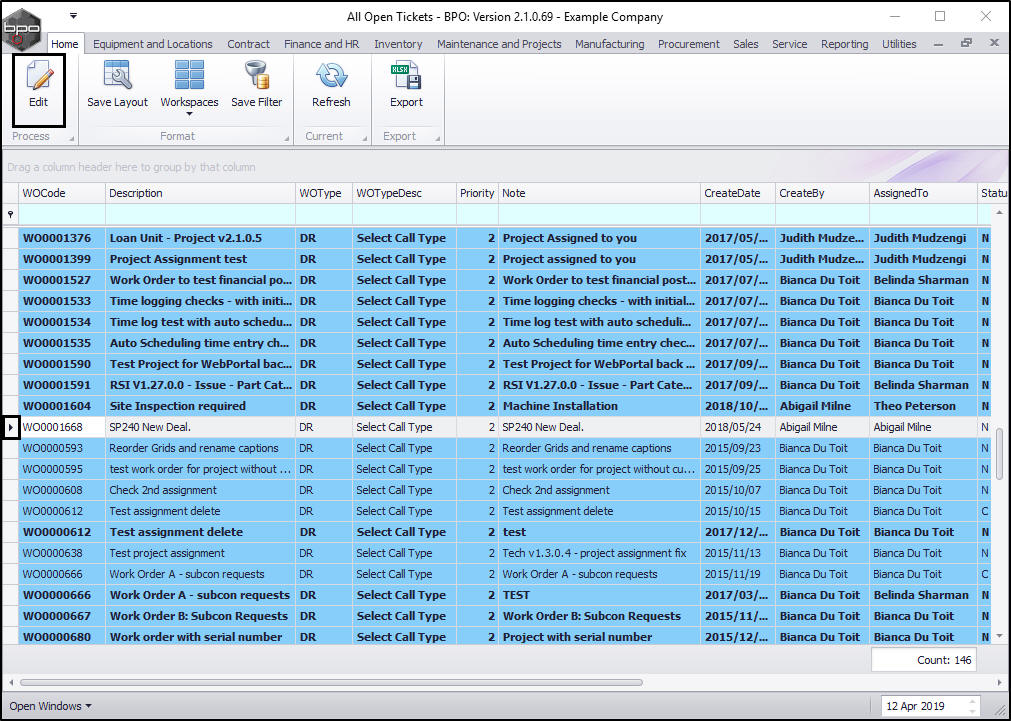The image size is (1011, 721).
Task: Click the row indicator arrow for WO0001668
Action: [11, 427]
